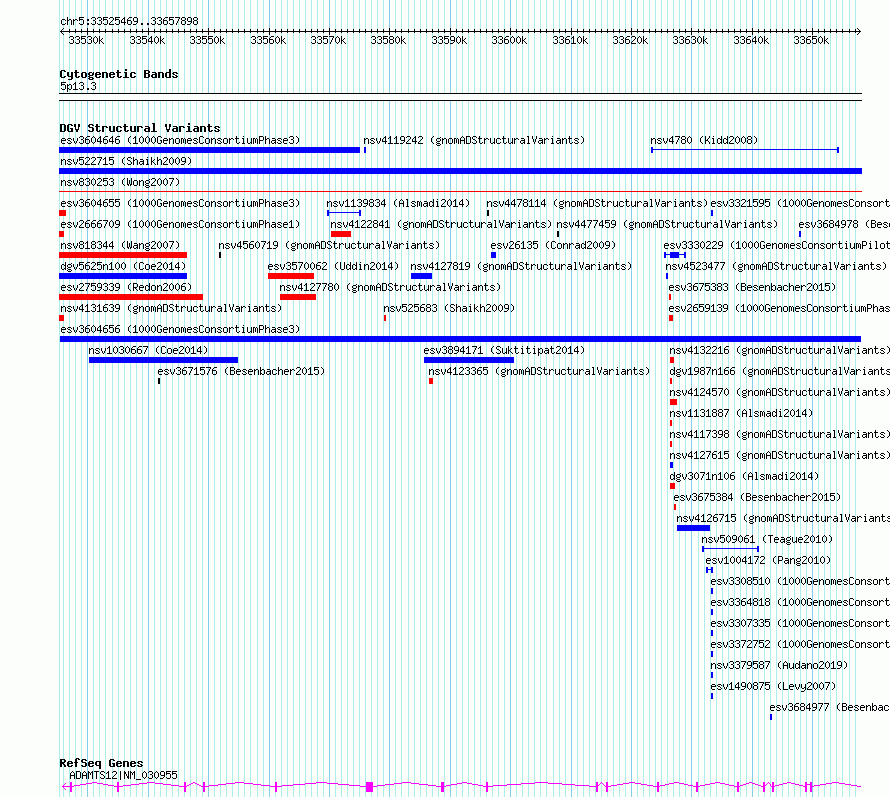Viewport: 890px width, 797px height.
Task: Select dgv3071n106 (Alsmadi2014) label
Action: 744,476
